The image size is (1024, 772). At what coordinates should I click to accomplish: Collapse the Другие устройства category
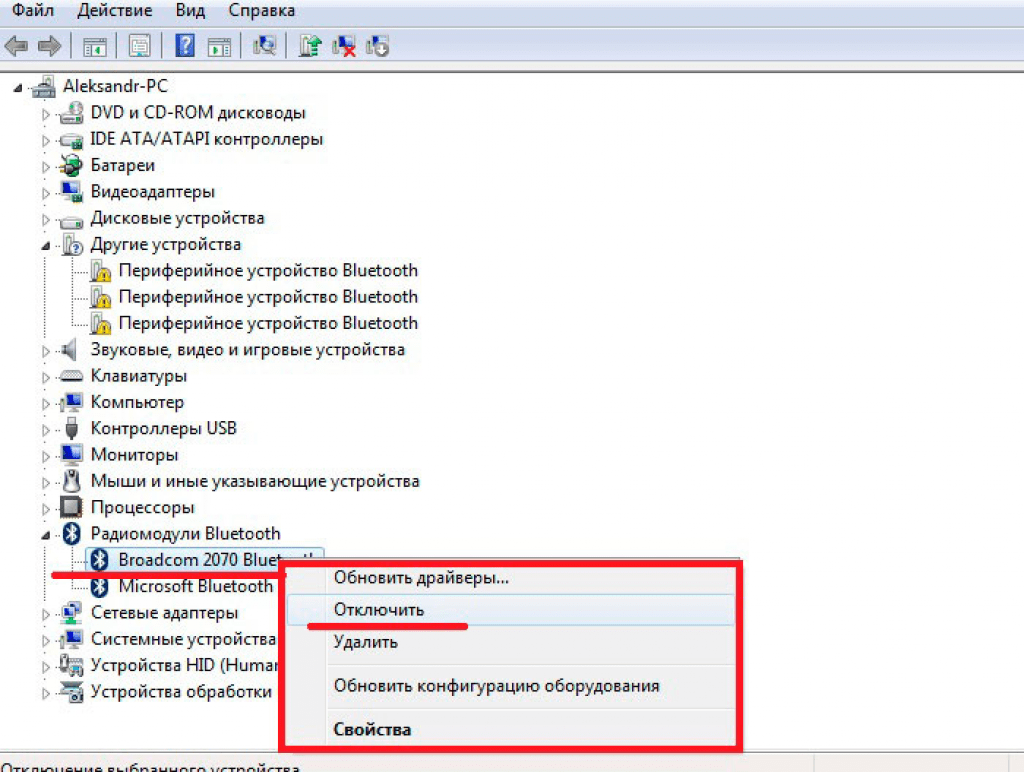pos(46,246)
